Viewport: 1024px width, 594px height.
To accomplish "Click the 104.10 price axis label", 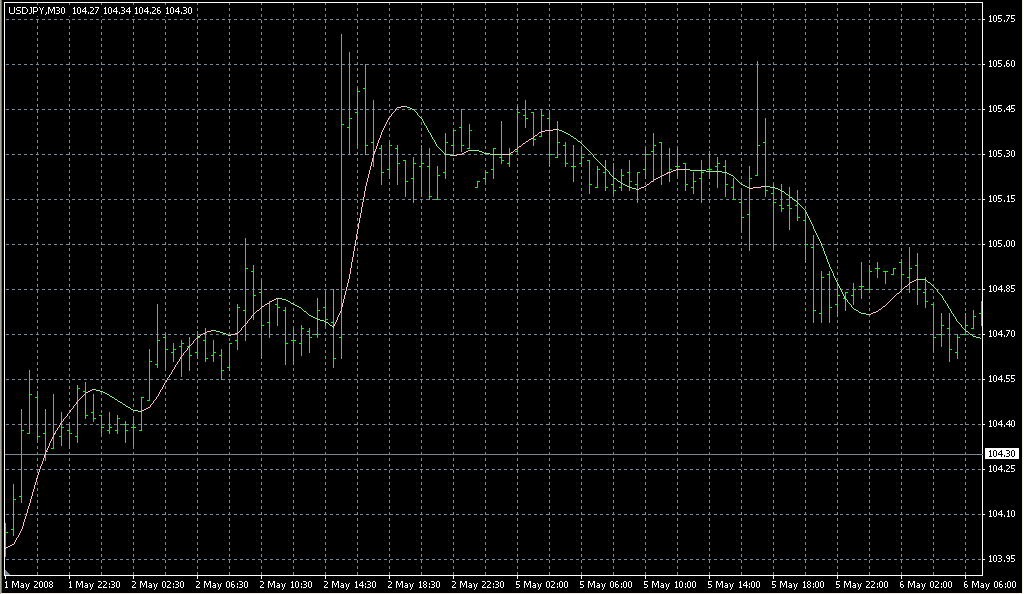I will (1002, 514).
